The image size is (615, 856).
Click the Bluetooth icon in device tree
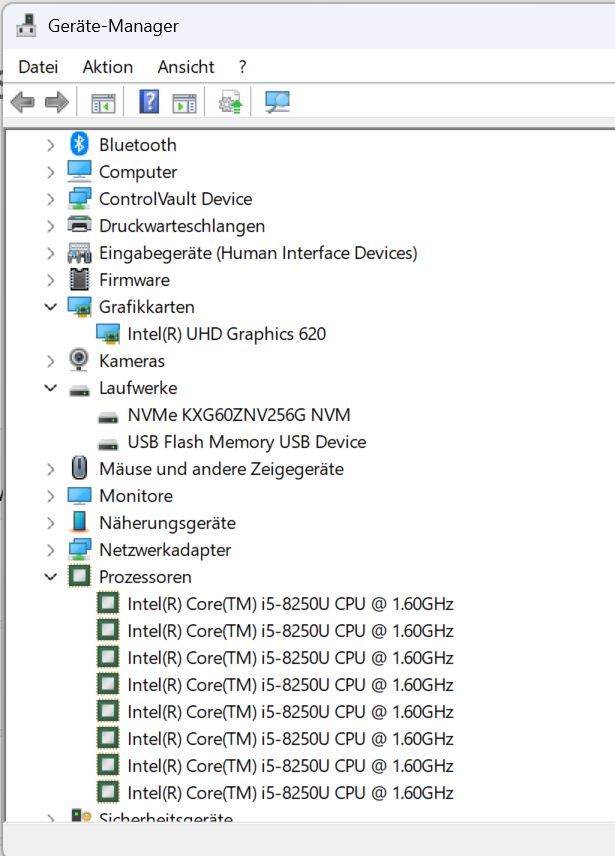(79, 145)
